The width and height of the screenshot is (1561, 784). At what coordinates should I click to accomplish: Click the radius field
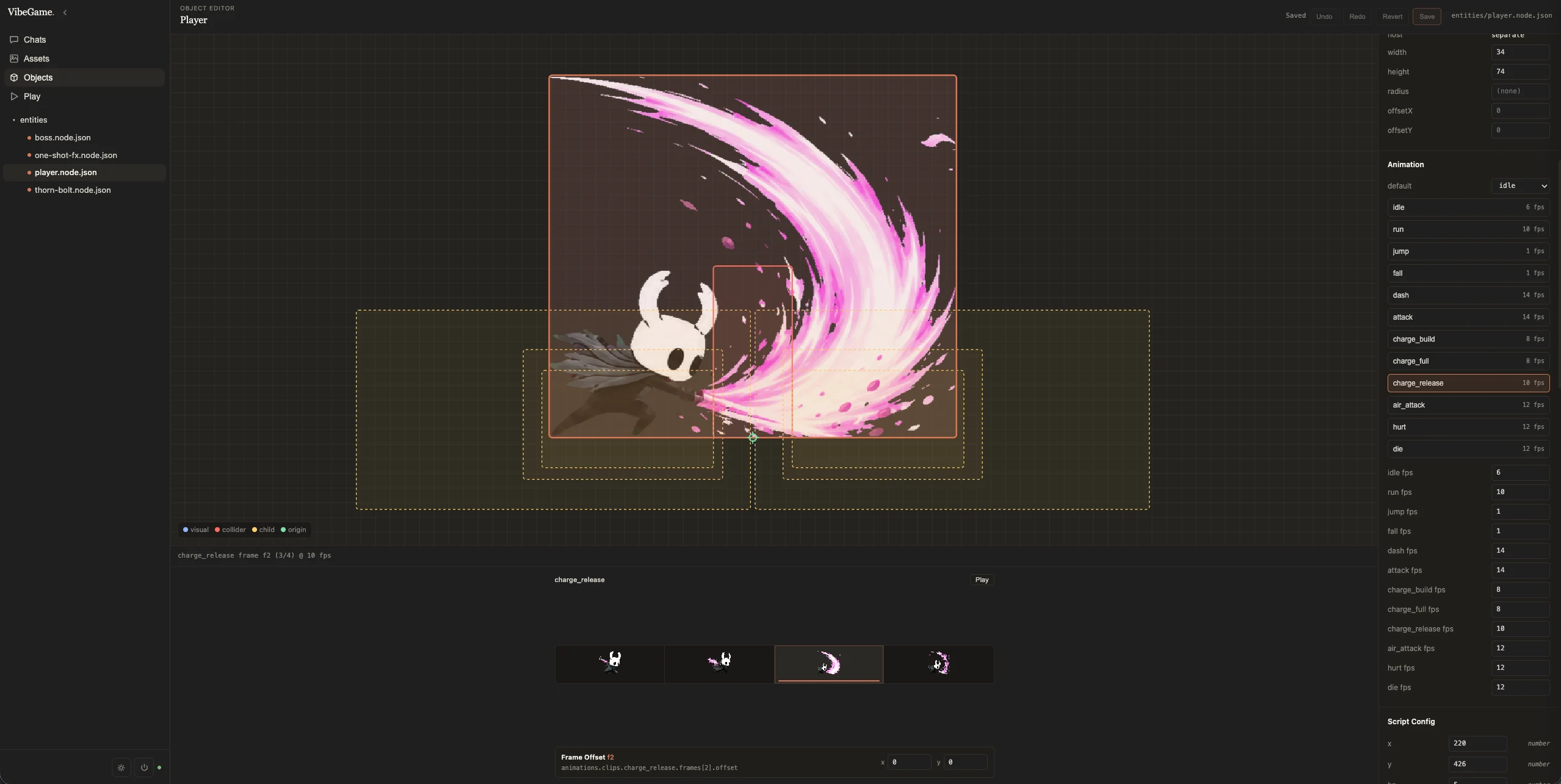pyautogui.click(x=1520, y=92)
